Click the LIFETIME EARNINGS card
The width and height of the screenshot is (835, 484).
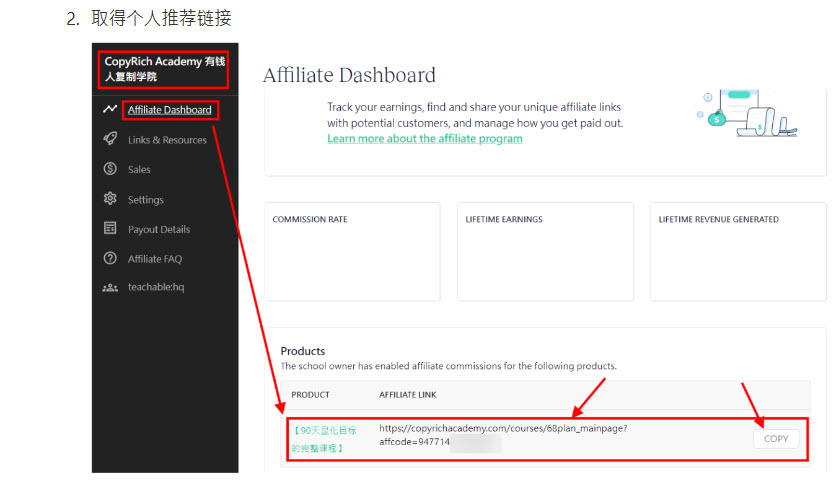pos(545,251)
